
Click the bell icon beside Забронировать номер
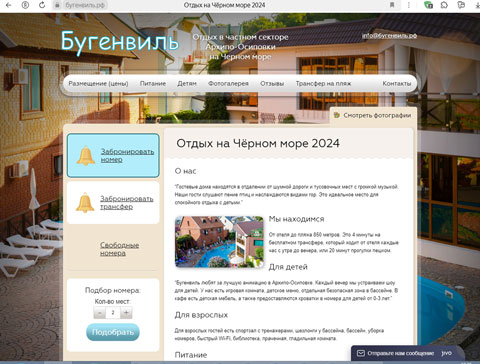pos(86,156)
